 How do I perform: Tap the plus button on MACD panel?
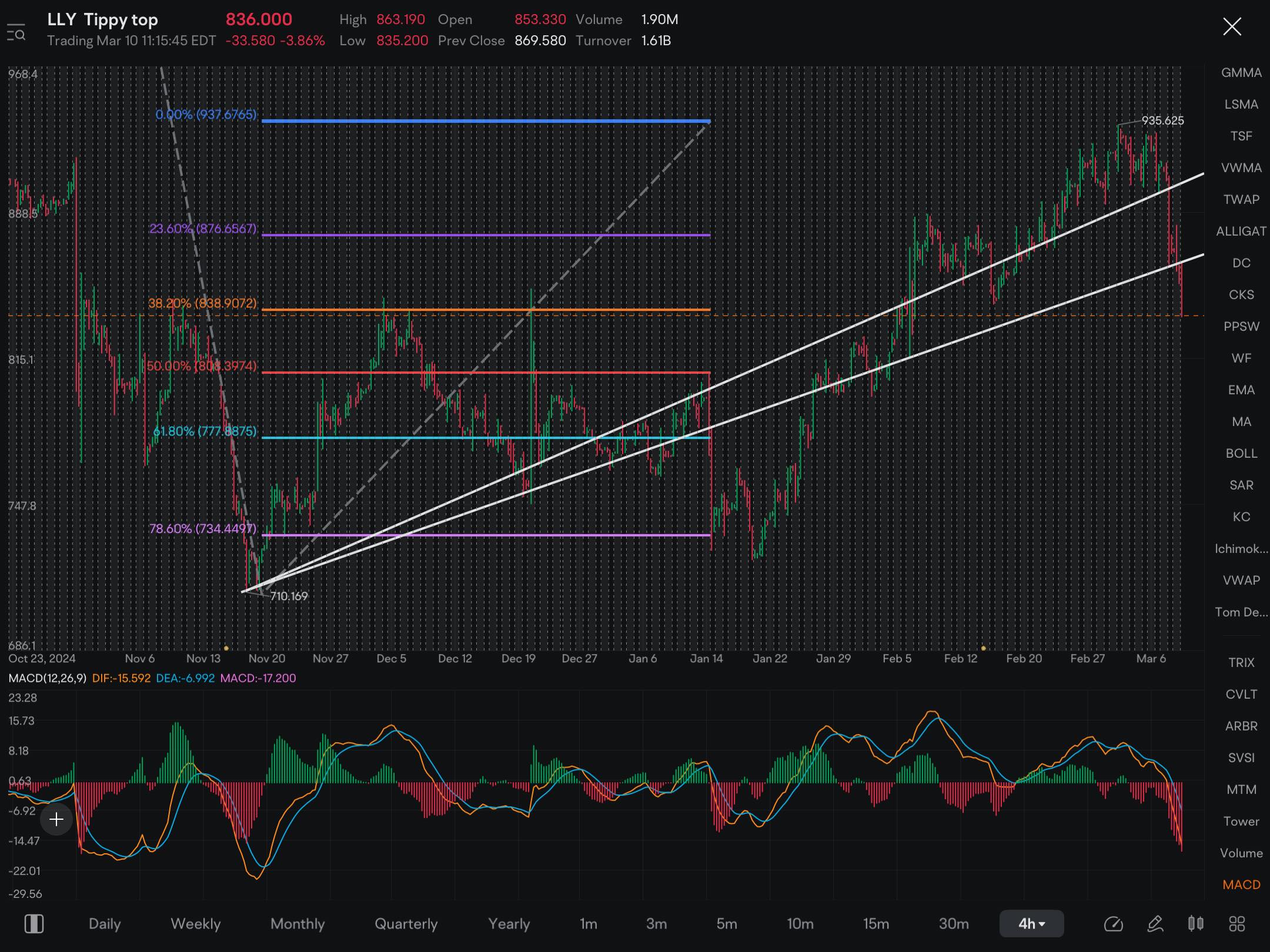[56, 819]
